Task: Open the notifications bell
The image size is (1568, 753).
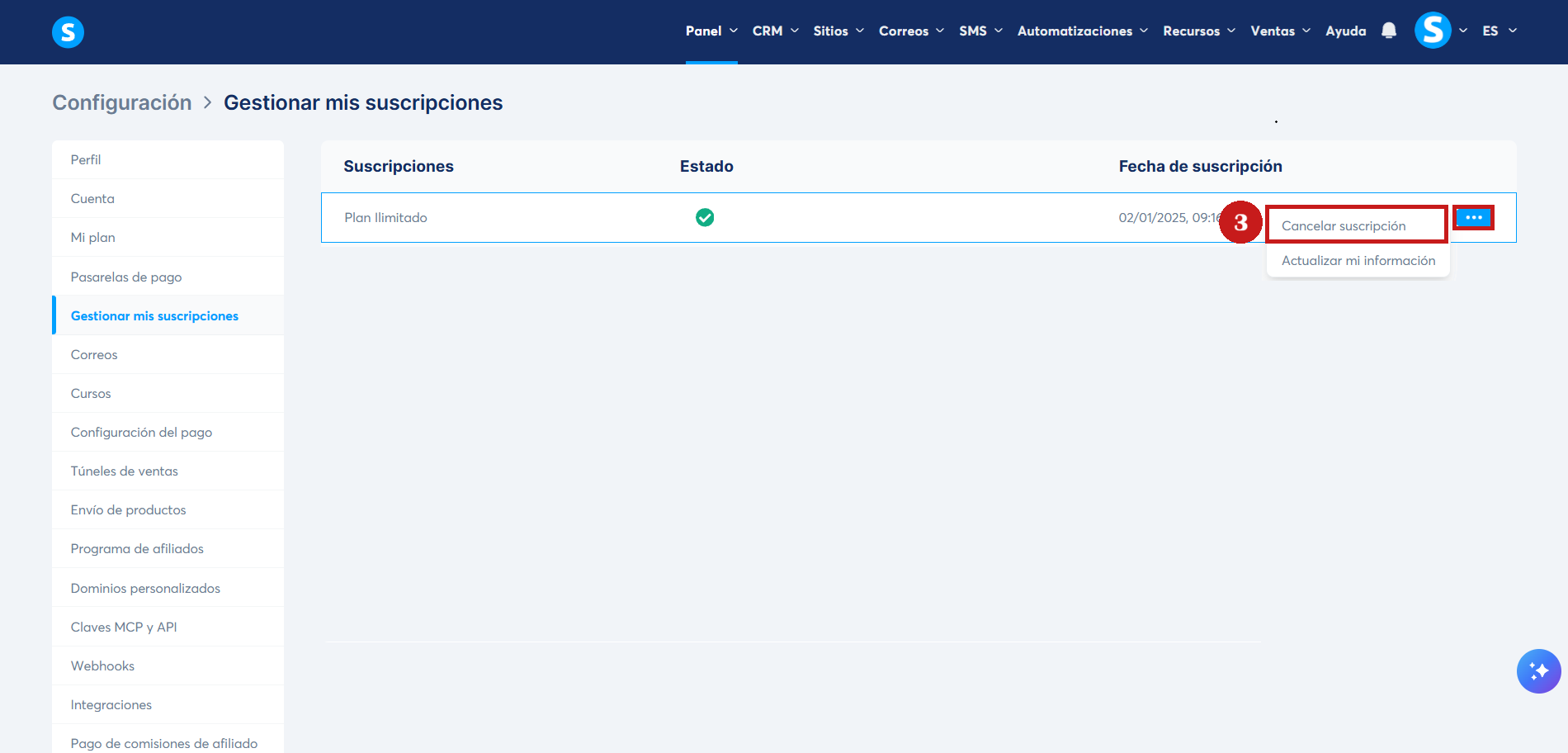Action: pyautogui.click(x=1389, y=31)
